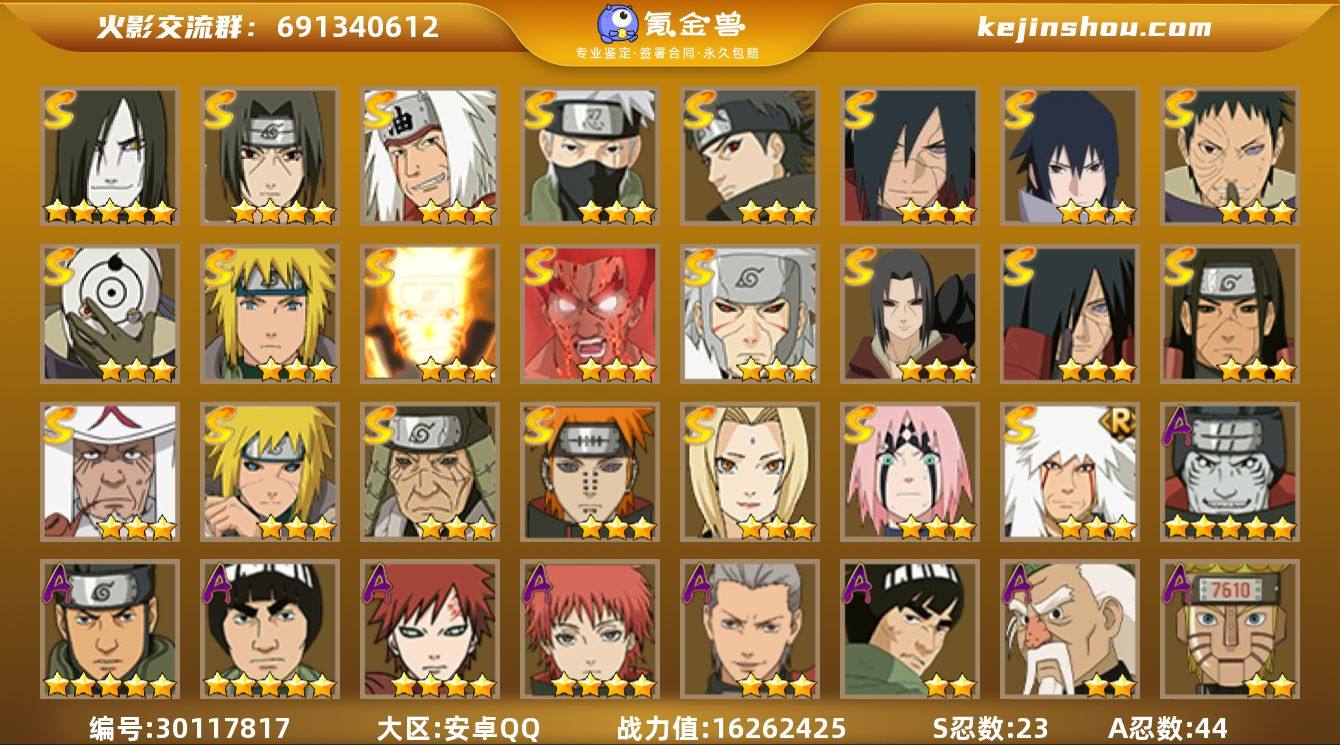Open the kejinshou.com website link
Screen dimensions: 1340x745
click(1094, 27)
